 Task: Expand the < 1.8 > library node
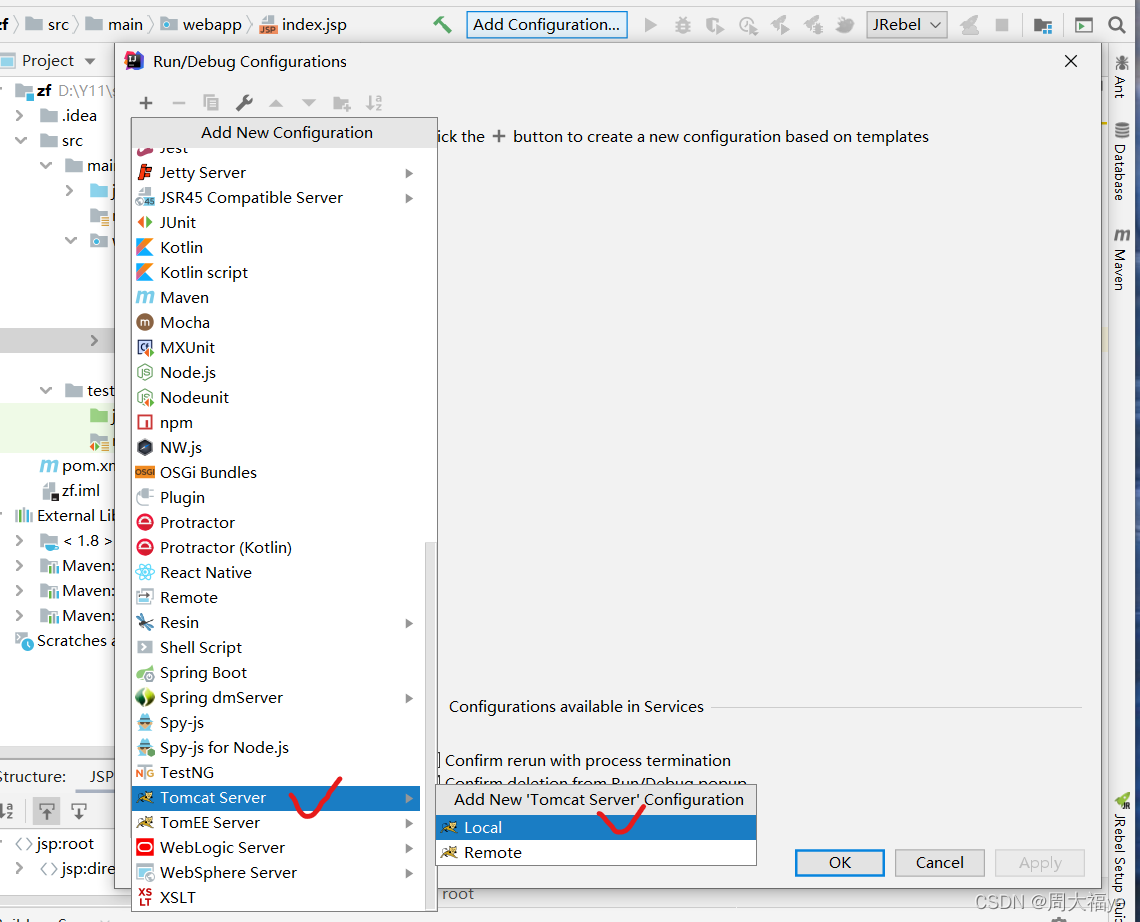point(20,540)
